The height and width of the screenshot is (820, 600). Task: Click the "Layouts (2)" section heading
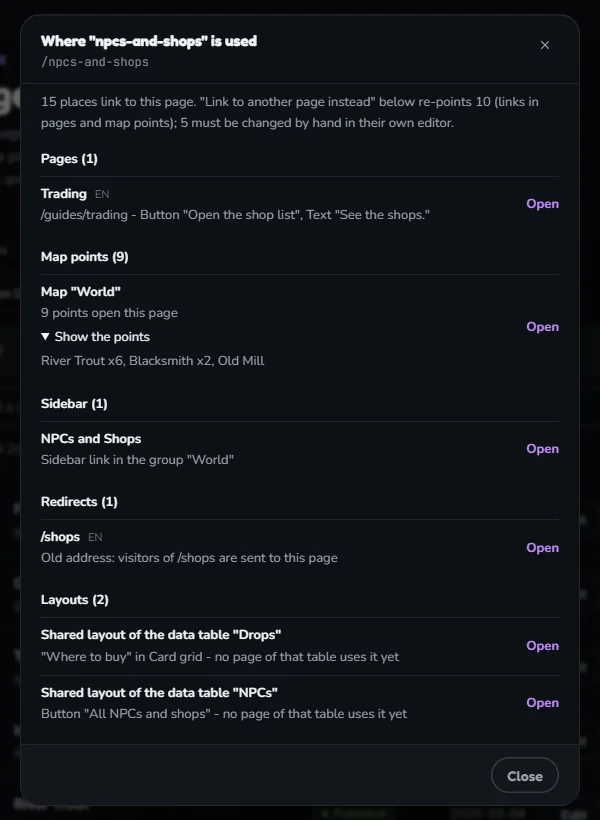click(x=75, y=600)
